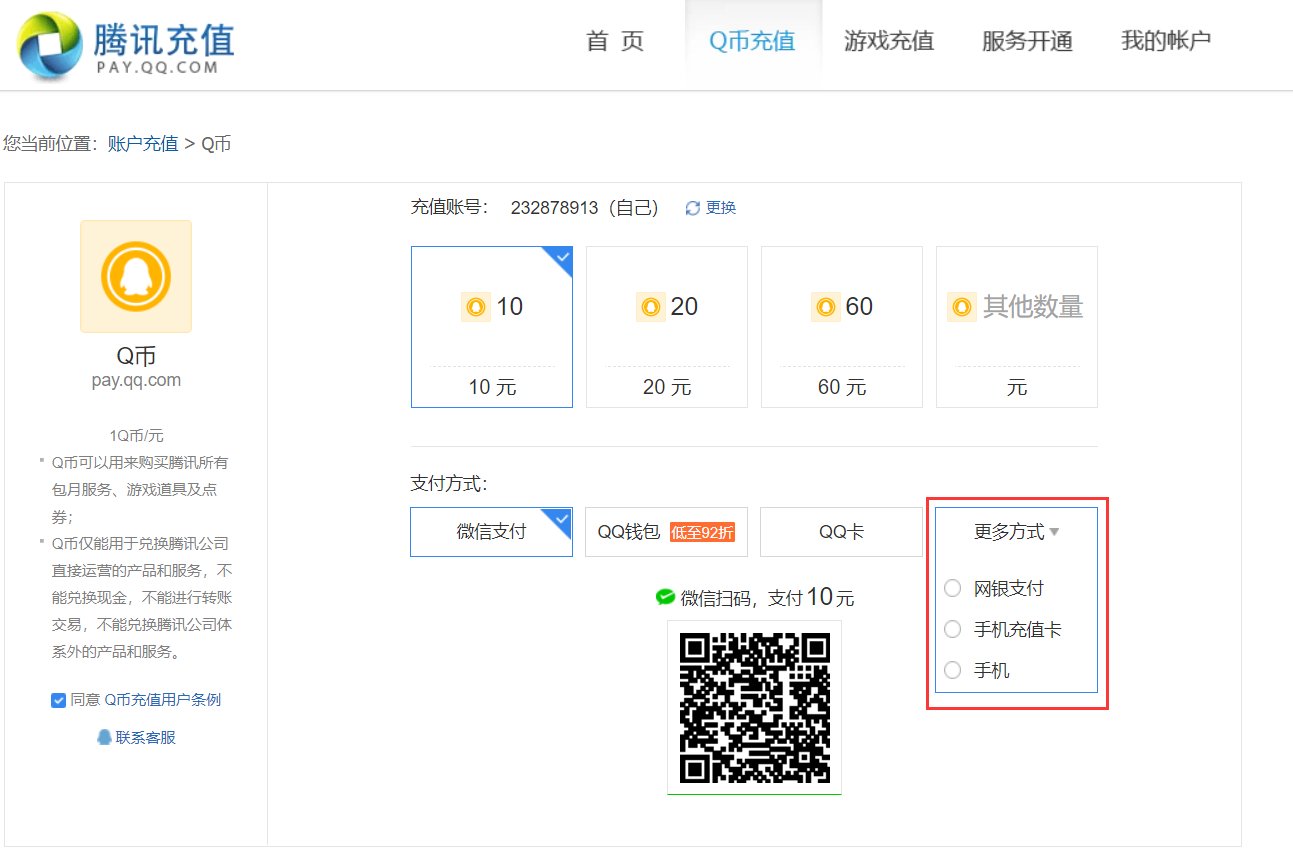Click the coin icon beside 其他数量
1293x853 pixels.
(x=961, y=307)
